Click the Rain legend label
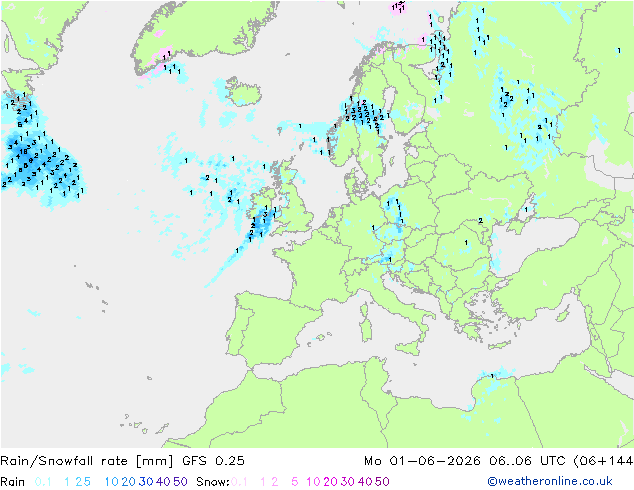This screenshot has height=490, width=634. click(13, 482)
